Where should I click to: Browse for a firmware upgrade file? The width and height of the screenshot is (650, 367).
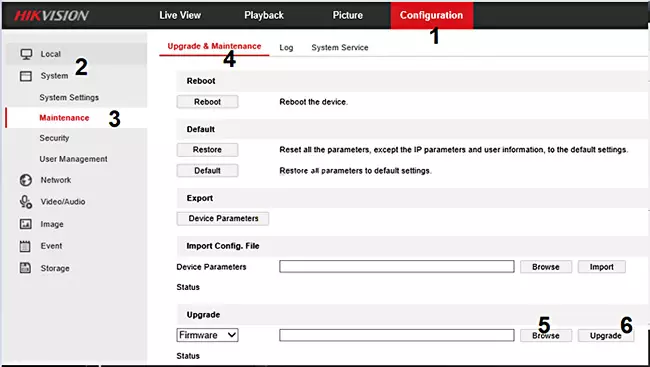(546, 335)
